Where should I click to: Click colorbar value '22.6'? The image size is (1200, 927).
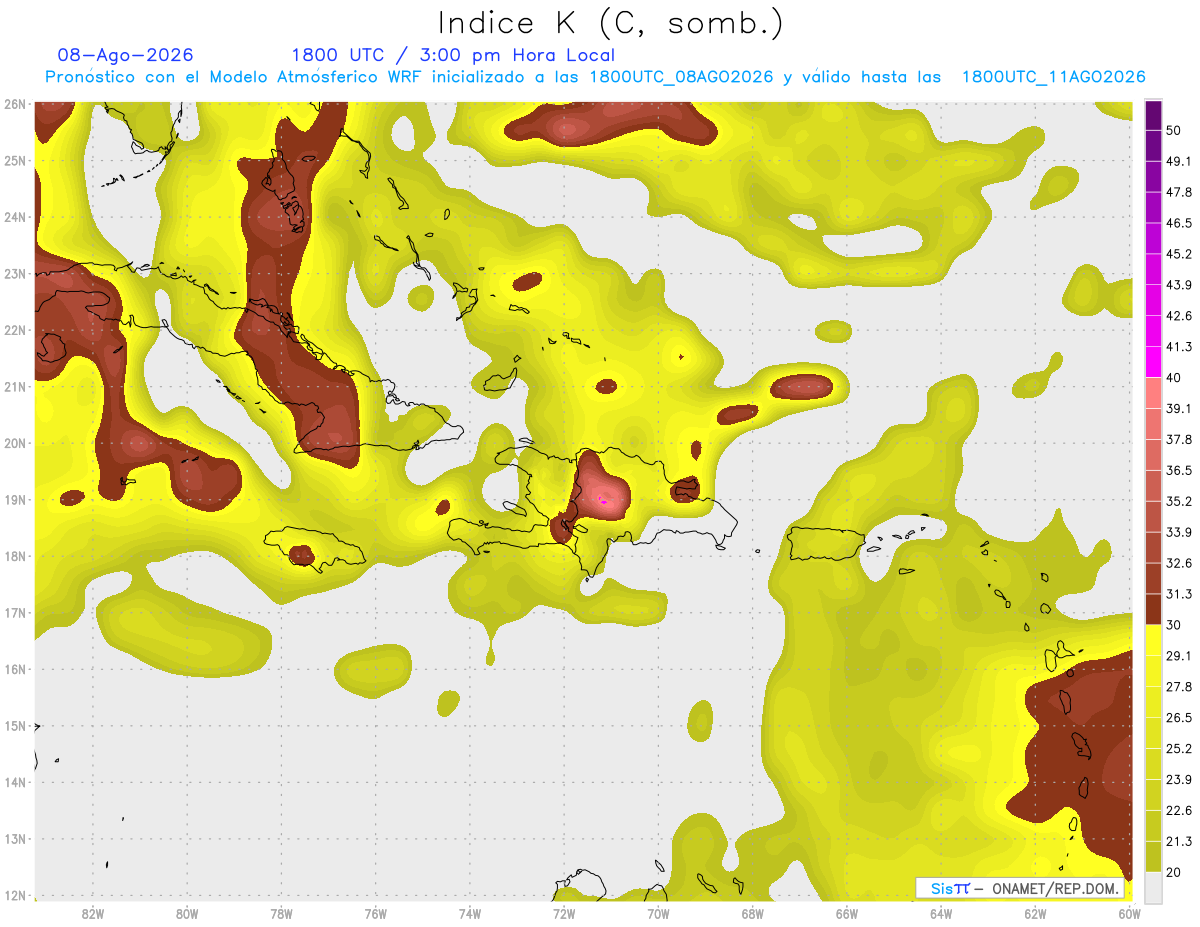[1178, 810]
